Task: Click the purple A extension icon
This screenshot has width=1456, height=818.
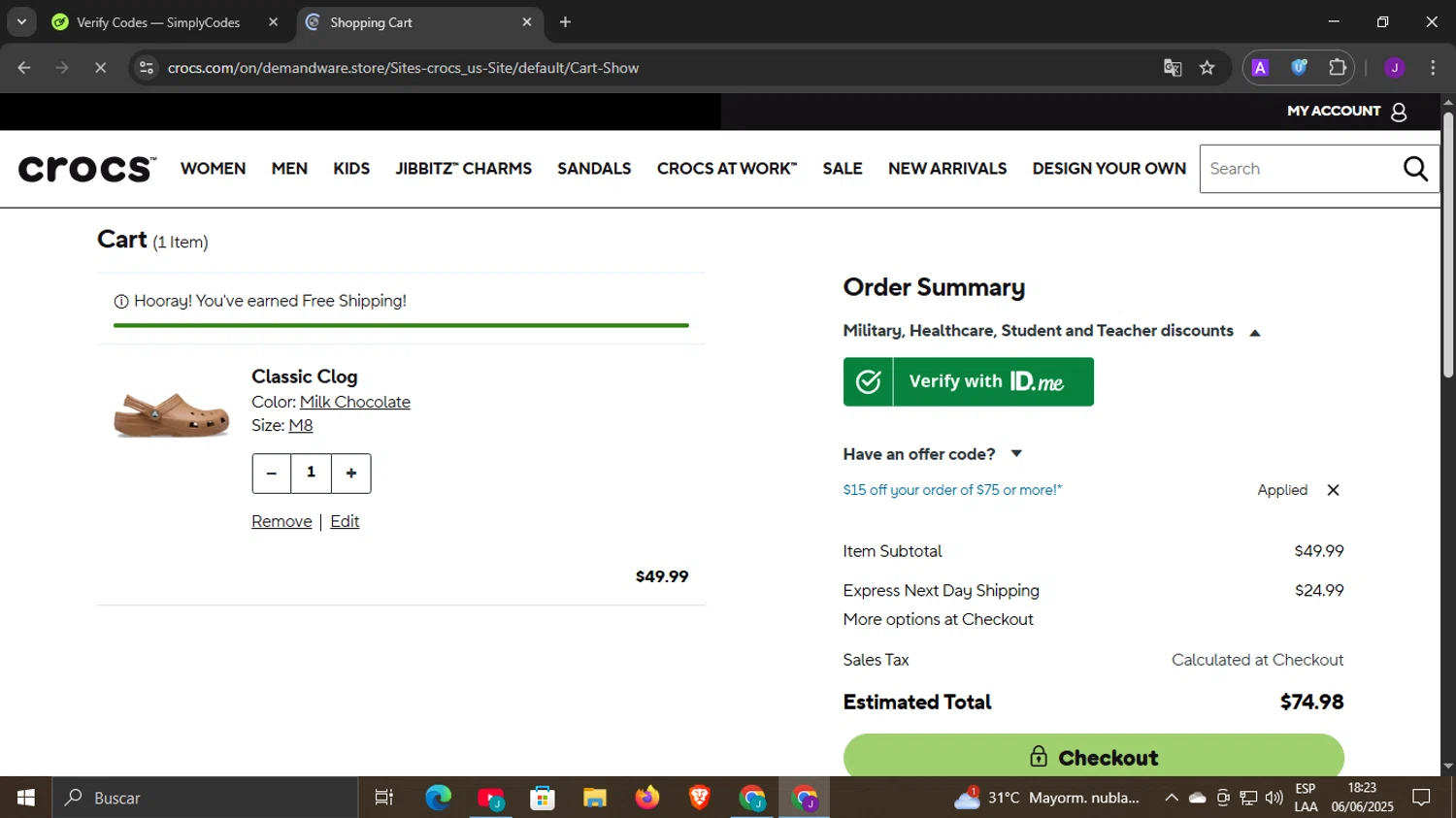Action: click(1260, 68)
